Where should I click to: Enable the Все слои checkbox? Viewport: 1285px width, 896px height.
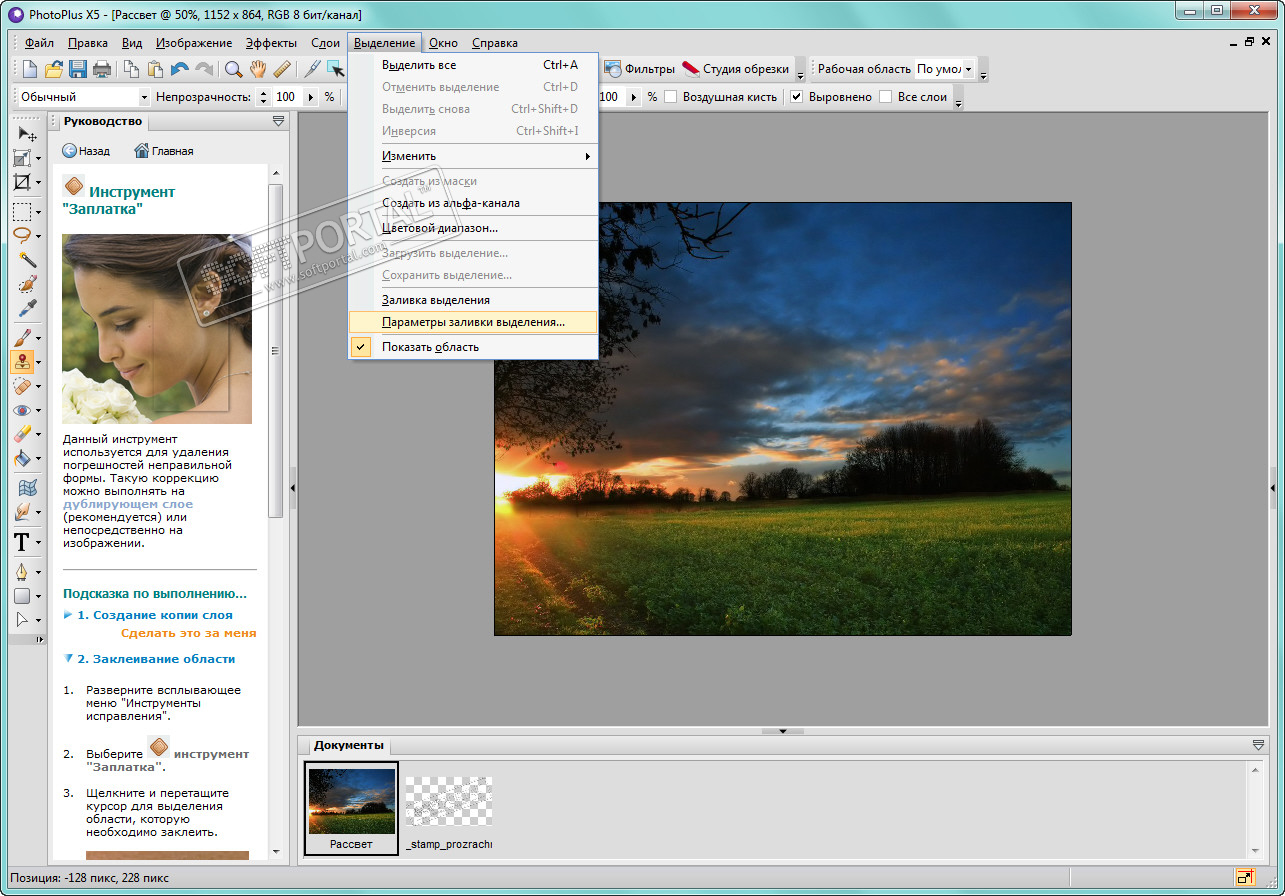point(885,97)
